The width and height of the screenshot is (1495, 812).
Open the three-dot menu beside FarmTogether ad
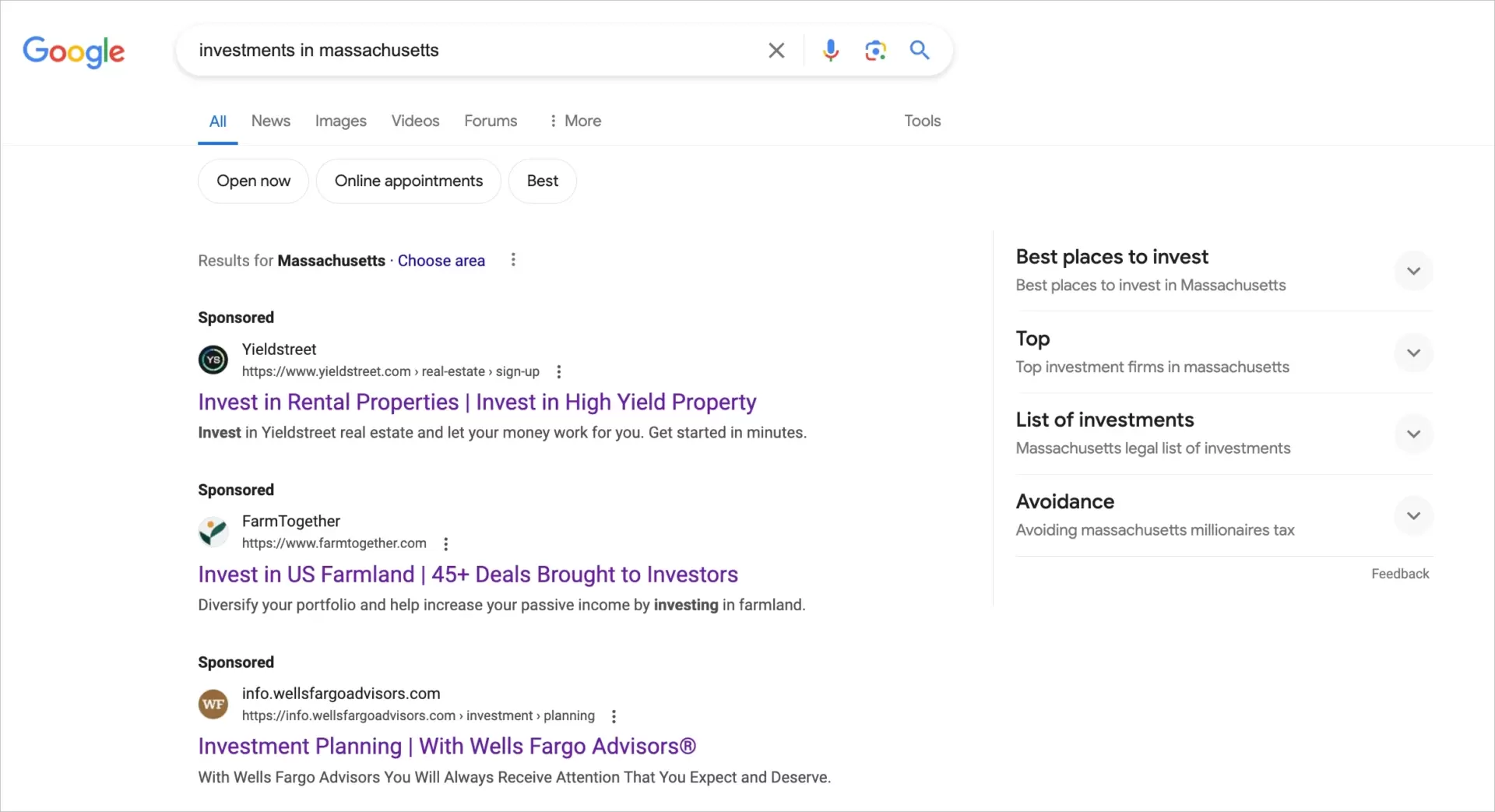click(x=445, y=543)
